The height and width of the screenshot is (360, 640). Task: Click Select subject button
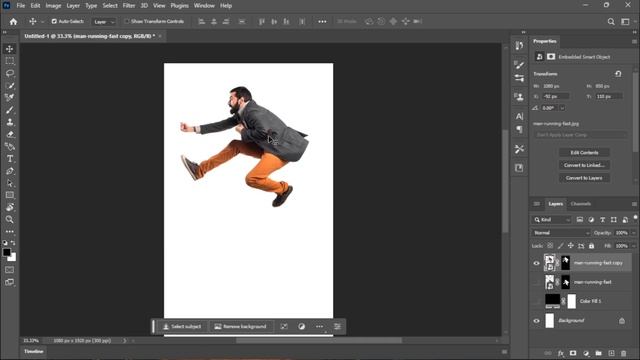182,327
